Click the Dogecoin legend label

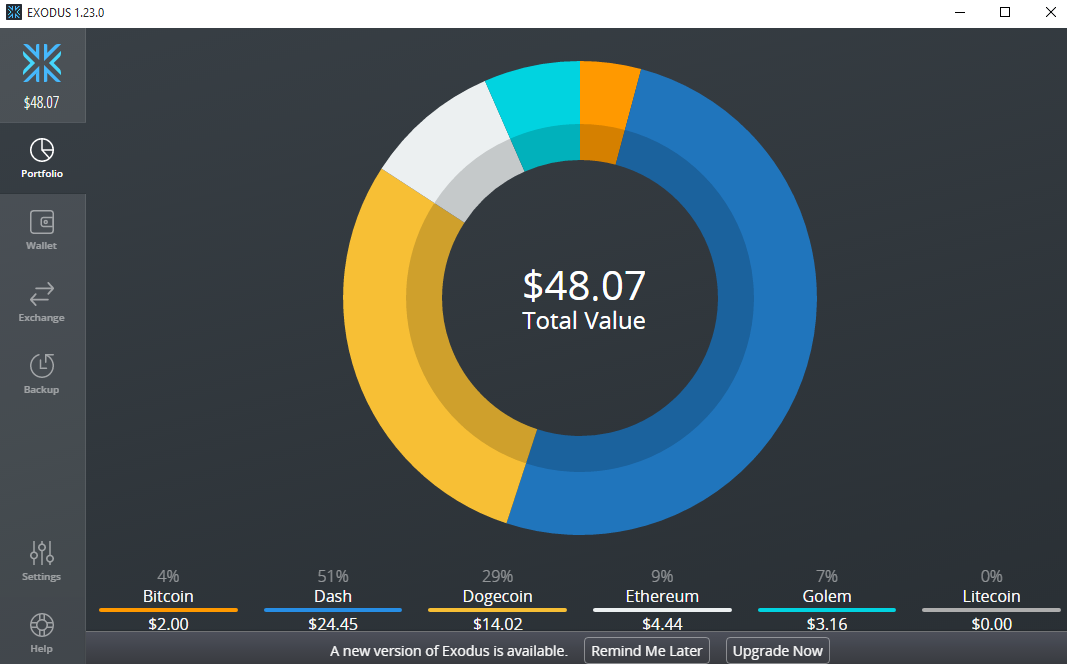(x=497, y=596)
